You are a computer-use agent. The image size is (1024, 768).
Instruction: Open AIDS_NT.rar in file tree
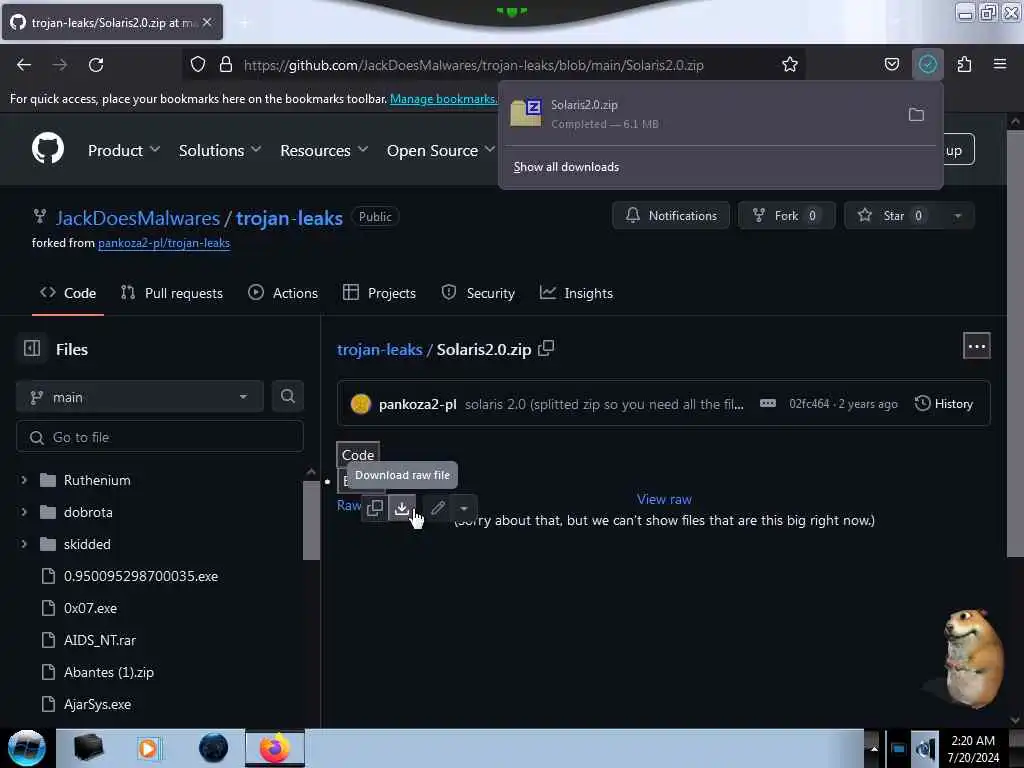pos(100,640)
